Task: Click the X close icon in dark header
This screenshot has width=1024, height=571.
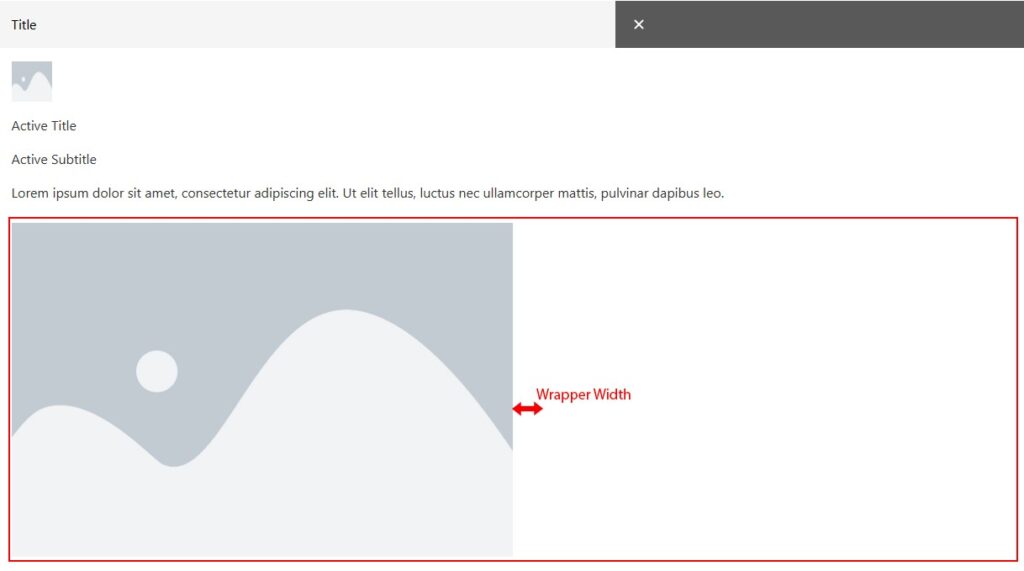Action: click(x=639, y=24)
